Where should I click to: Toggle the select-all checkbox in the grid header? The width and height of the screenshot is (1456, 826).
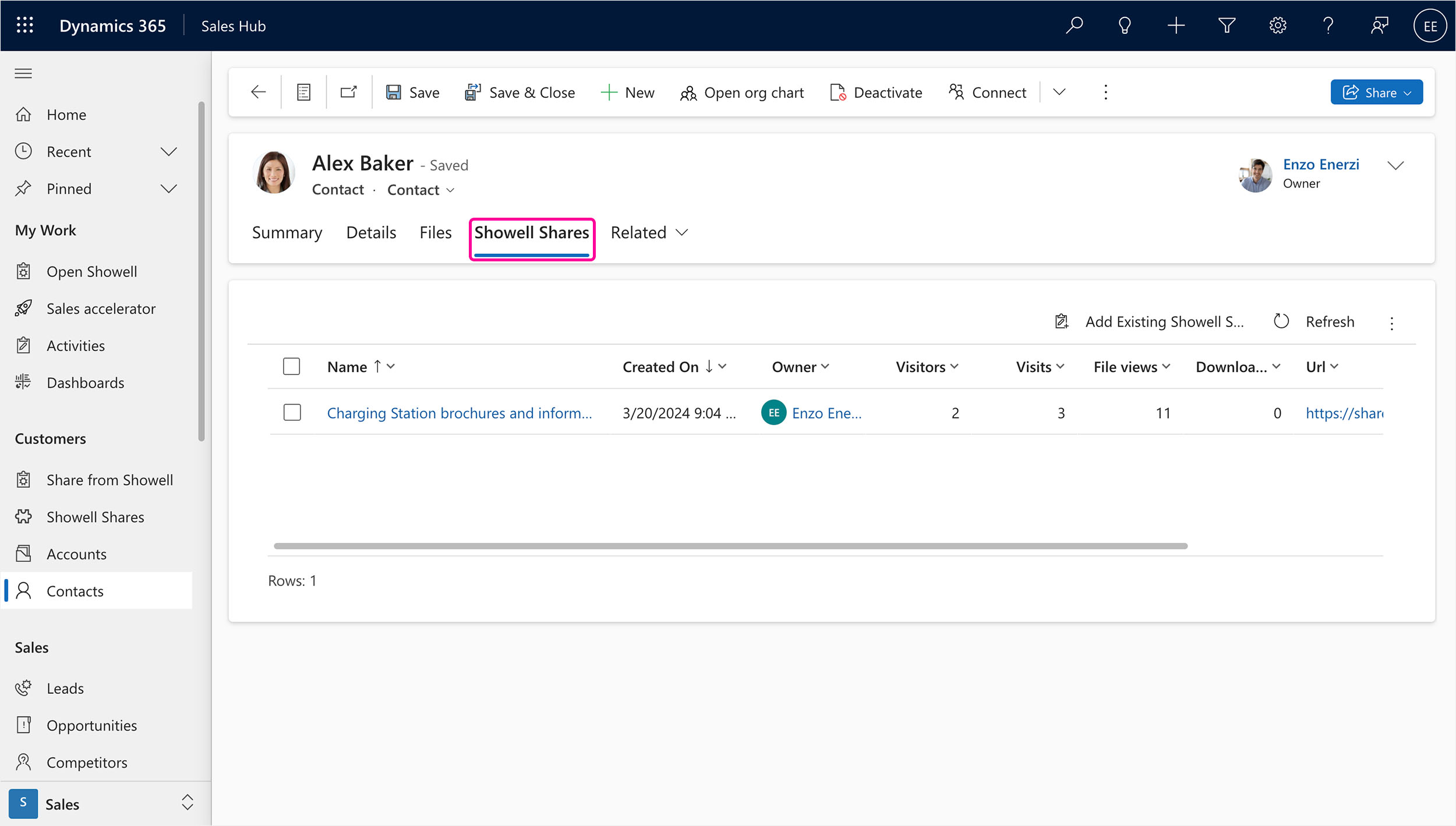pos(292,366)
